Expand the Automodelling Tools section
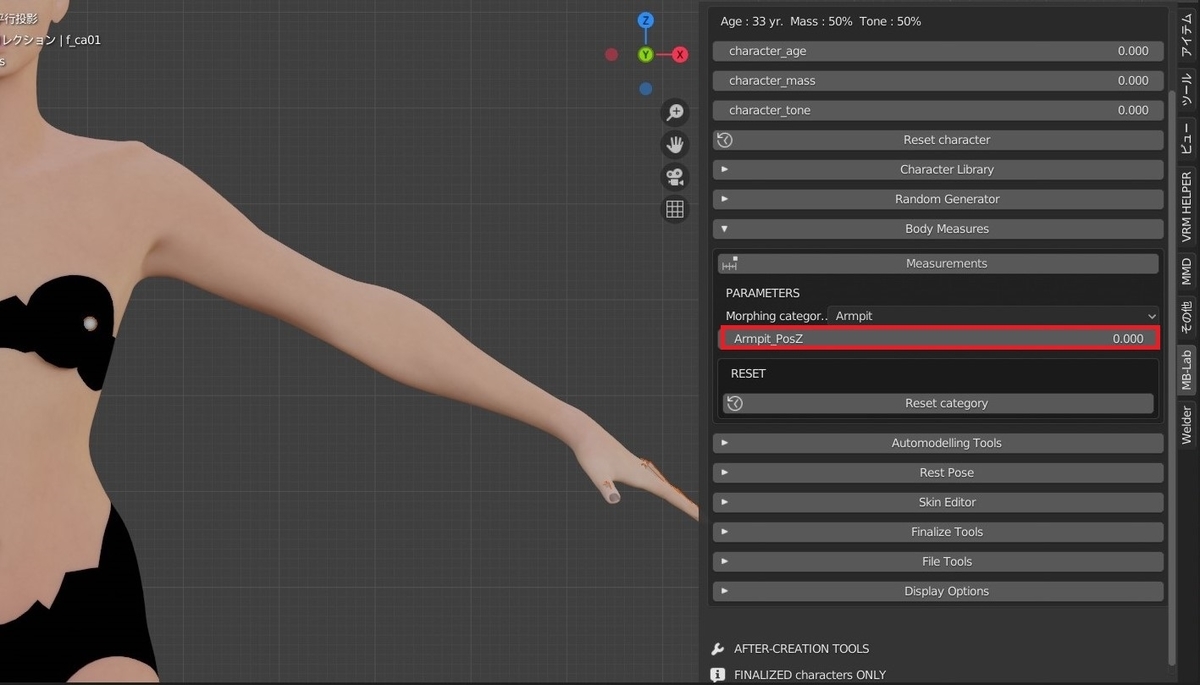This screenshot has width=1200, height=685. tap(938, 443)
